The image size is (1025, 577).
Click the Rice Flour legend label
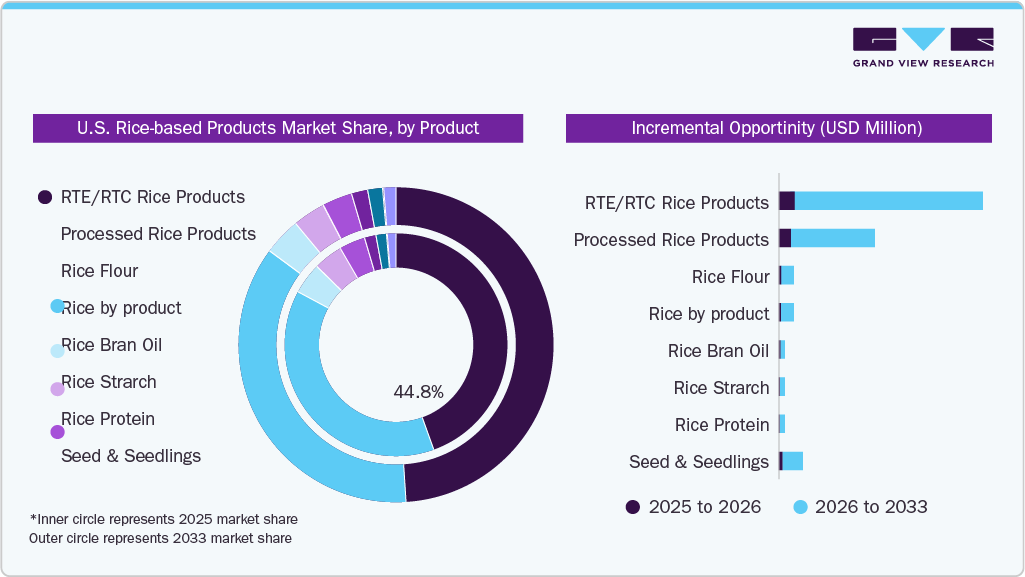(x=99, y=271)
